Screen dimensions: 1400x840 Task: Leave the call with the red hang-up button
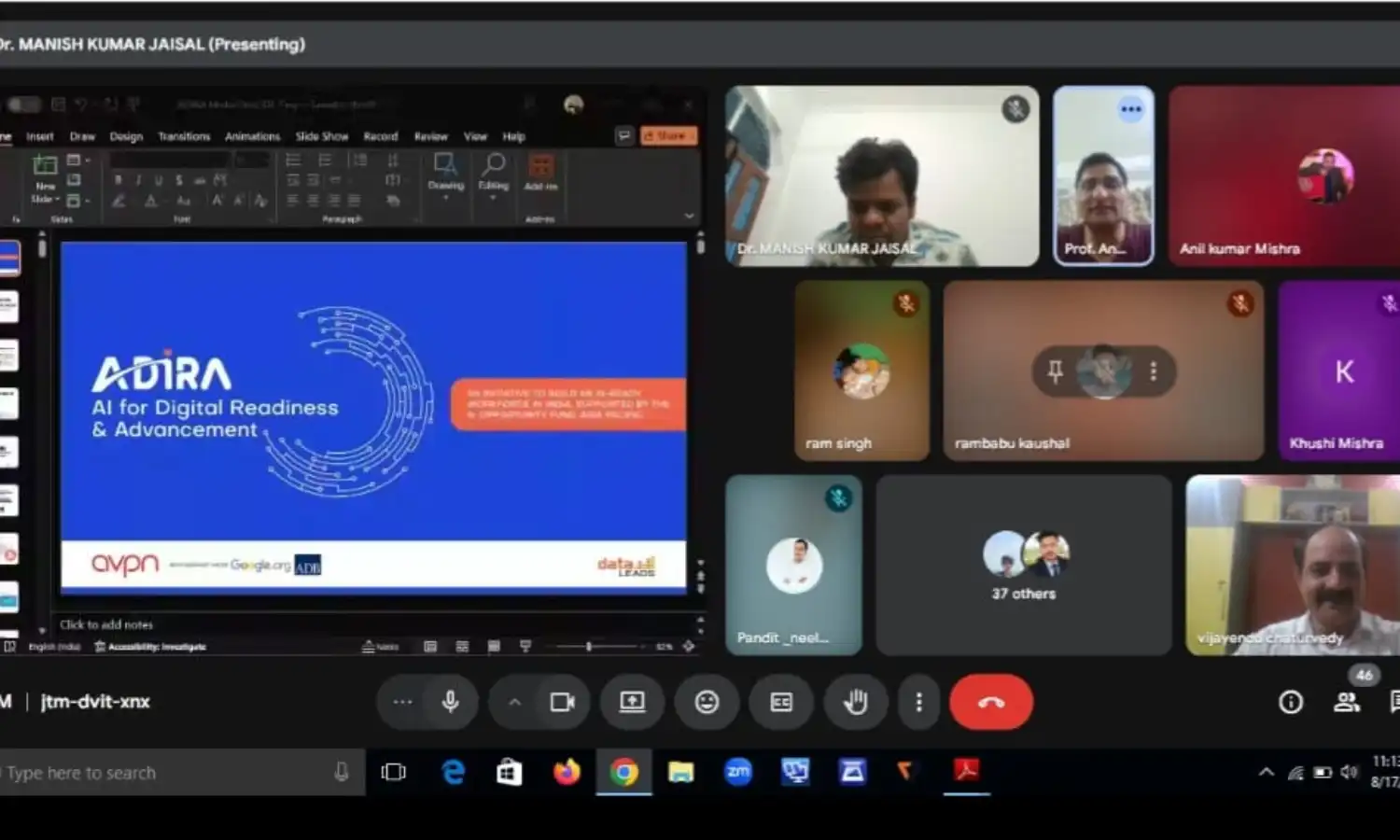click(991, 702)
